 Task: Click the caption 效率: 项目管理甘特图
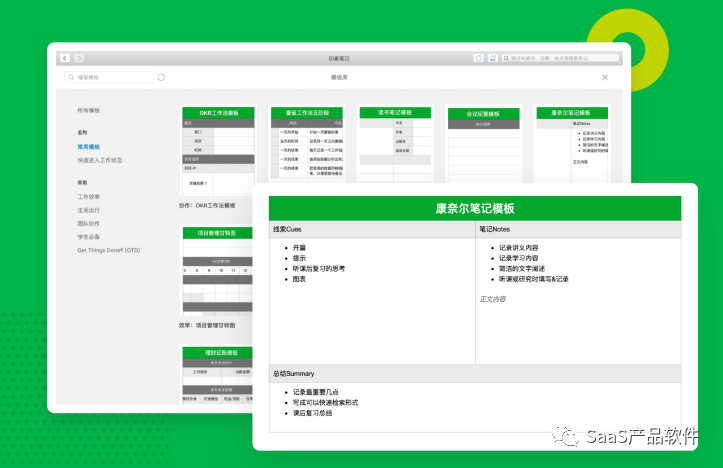coord(207,325)
